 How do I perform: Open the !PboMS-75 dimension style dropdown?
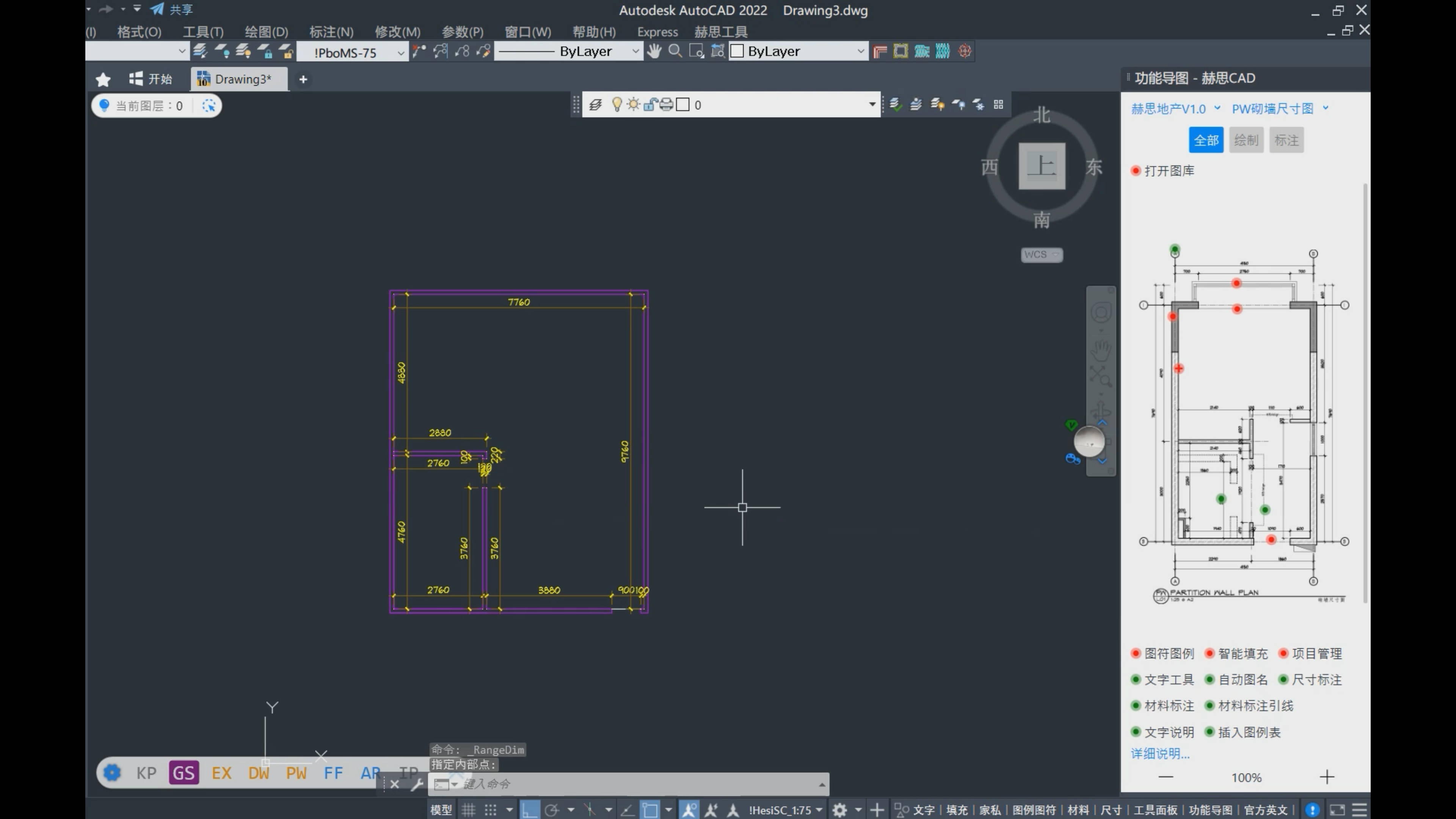click(401, 53)
